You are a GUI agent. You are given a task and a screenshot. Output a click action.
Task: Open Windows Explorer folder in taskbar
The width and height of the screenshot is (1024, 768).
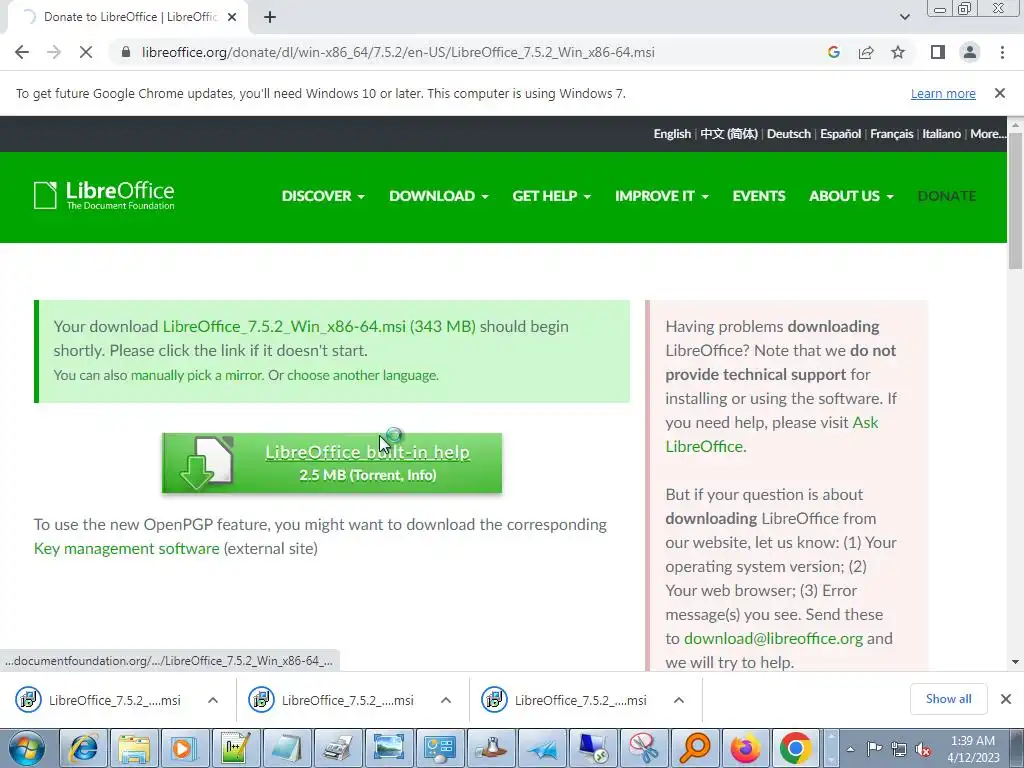tap(134, 748)
